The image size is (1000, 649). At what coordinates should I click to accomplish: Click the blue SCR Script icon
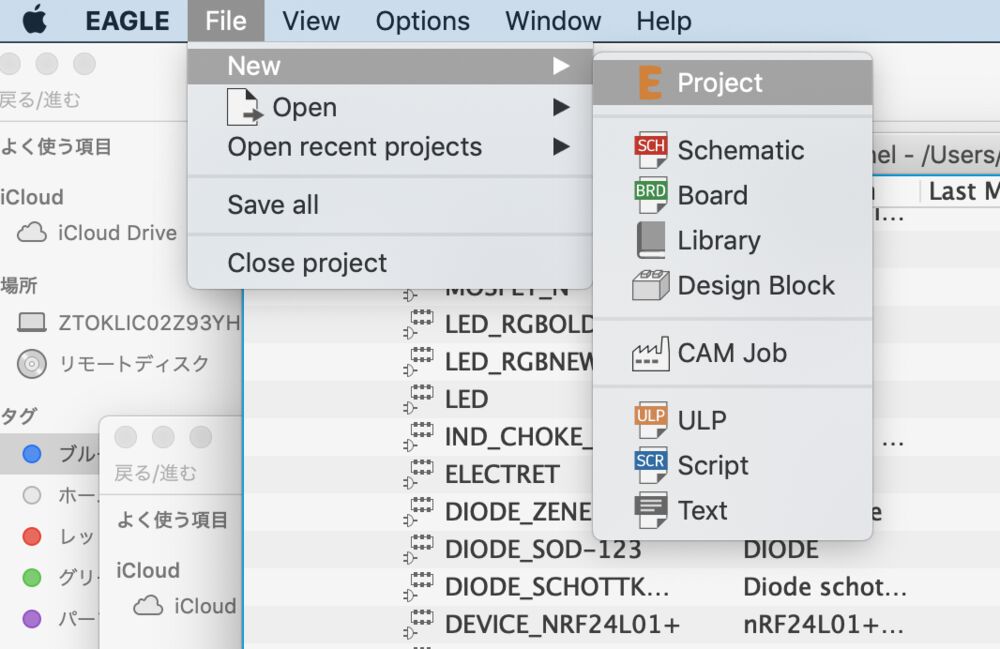[x=650, y=465]
